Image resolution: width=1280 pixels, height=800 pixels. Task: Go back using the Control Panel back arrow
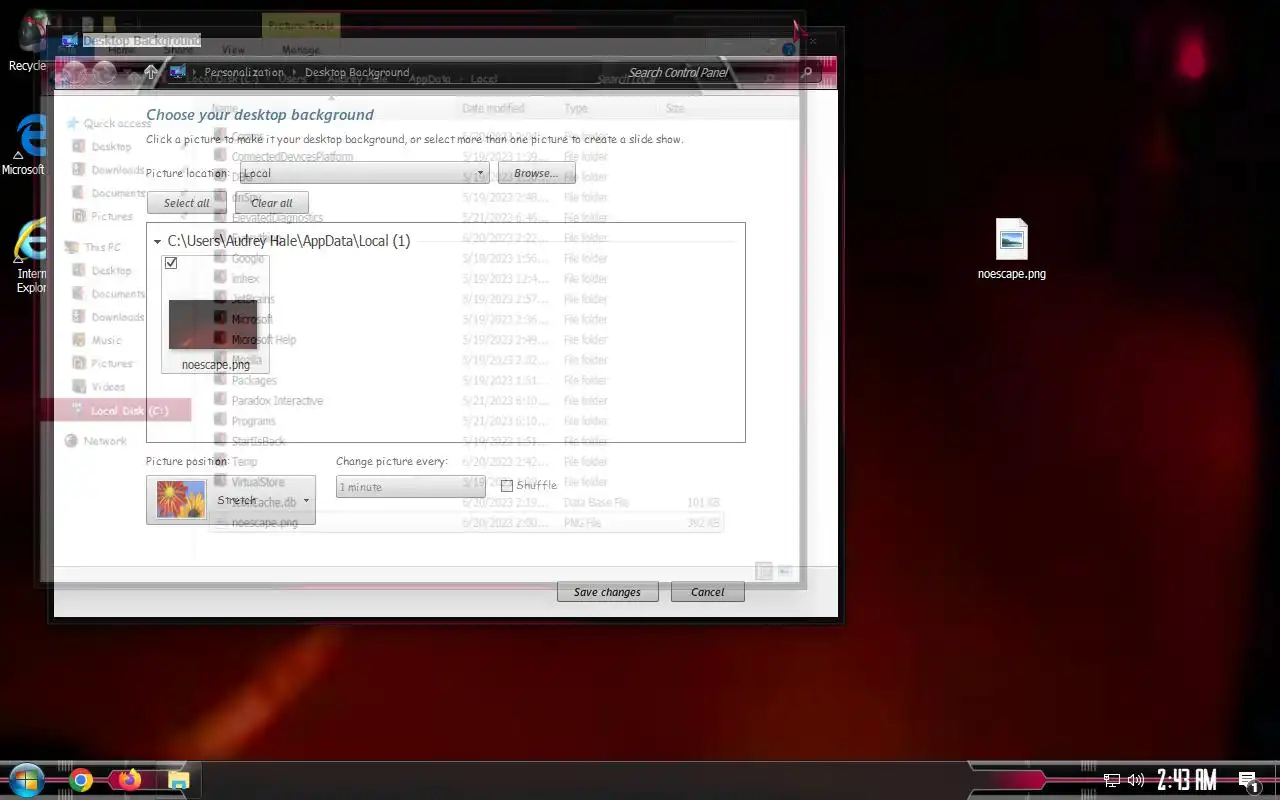[74, 72]
